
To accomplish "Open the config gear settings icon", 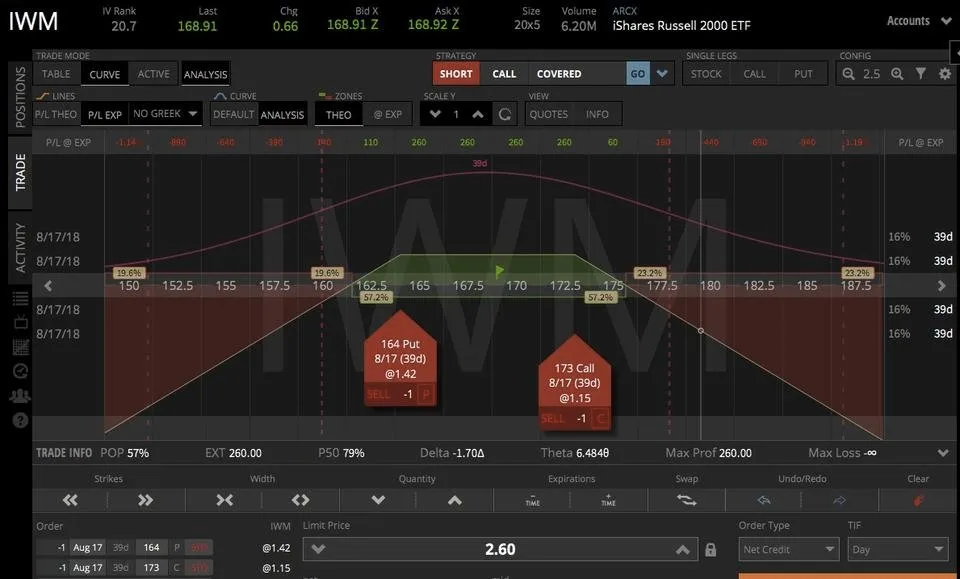I will pos(945,74).
